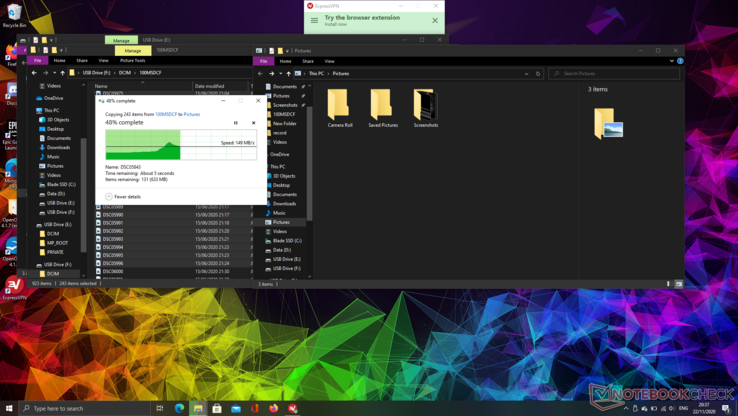Collapse details with Fewer details chevron

109,196
